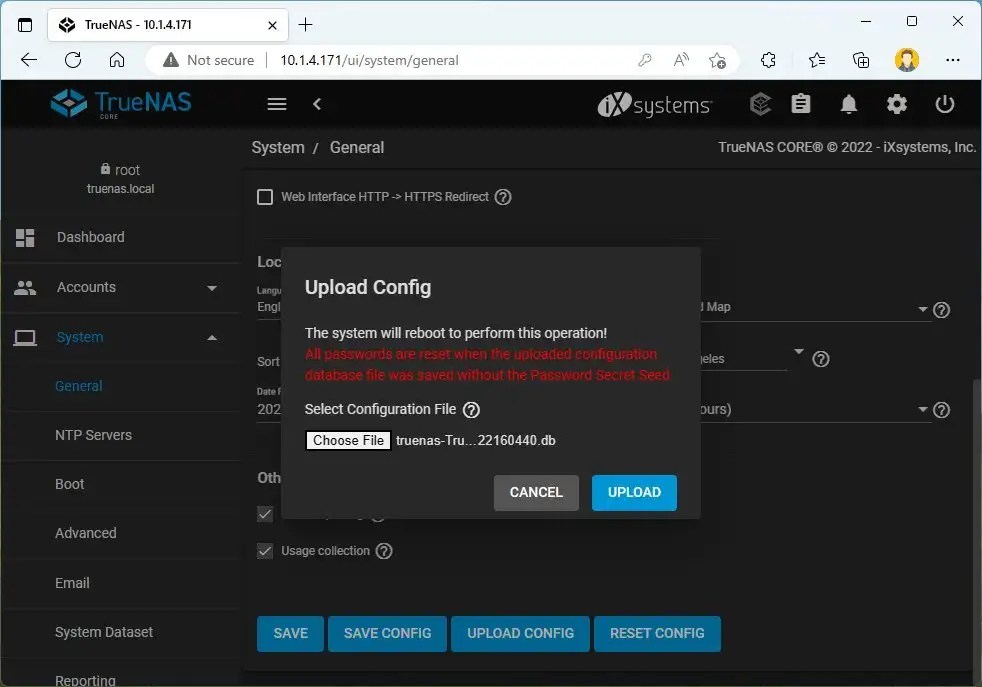
Task: Click the Power options icon
Action: tap(944, 104)
